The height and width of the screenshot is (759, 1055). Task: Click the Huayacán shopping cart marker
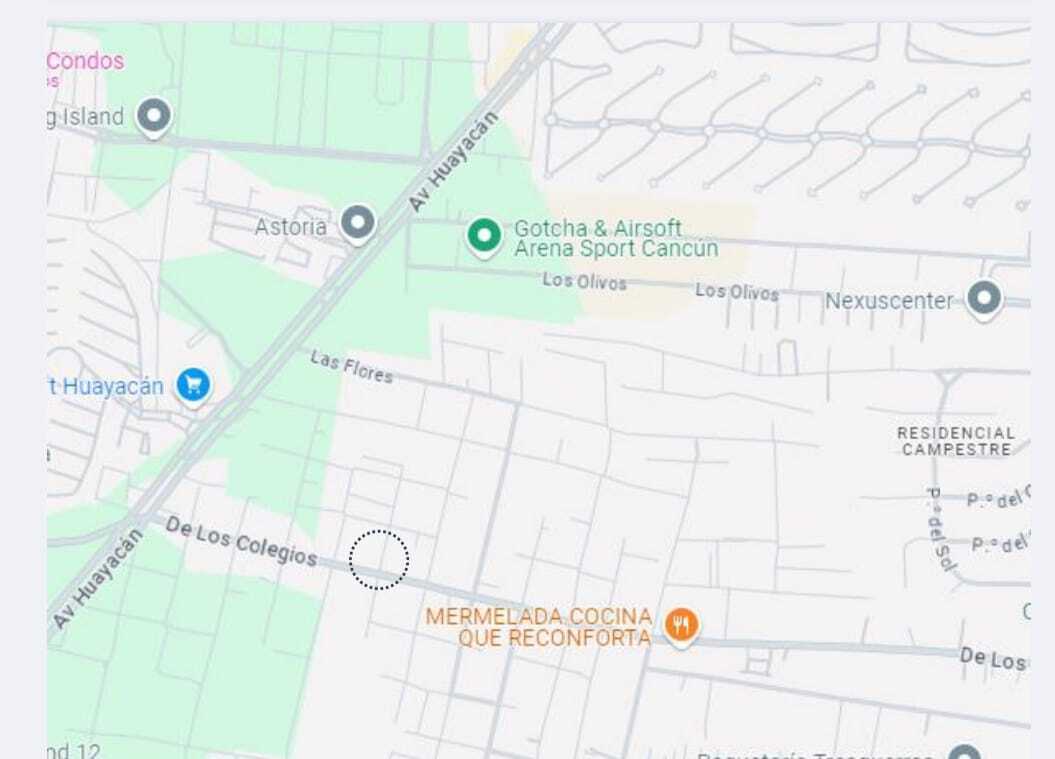193,386
